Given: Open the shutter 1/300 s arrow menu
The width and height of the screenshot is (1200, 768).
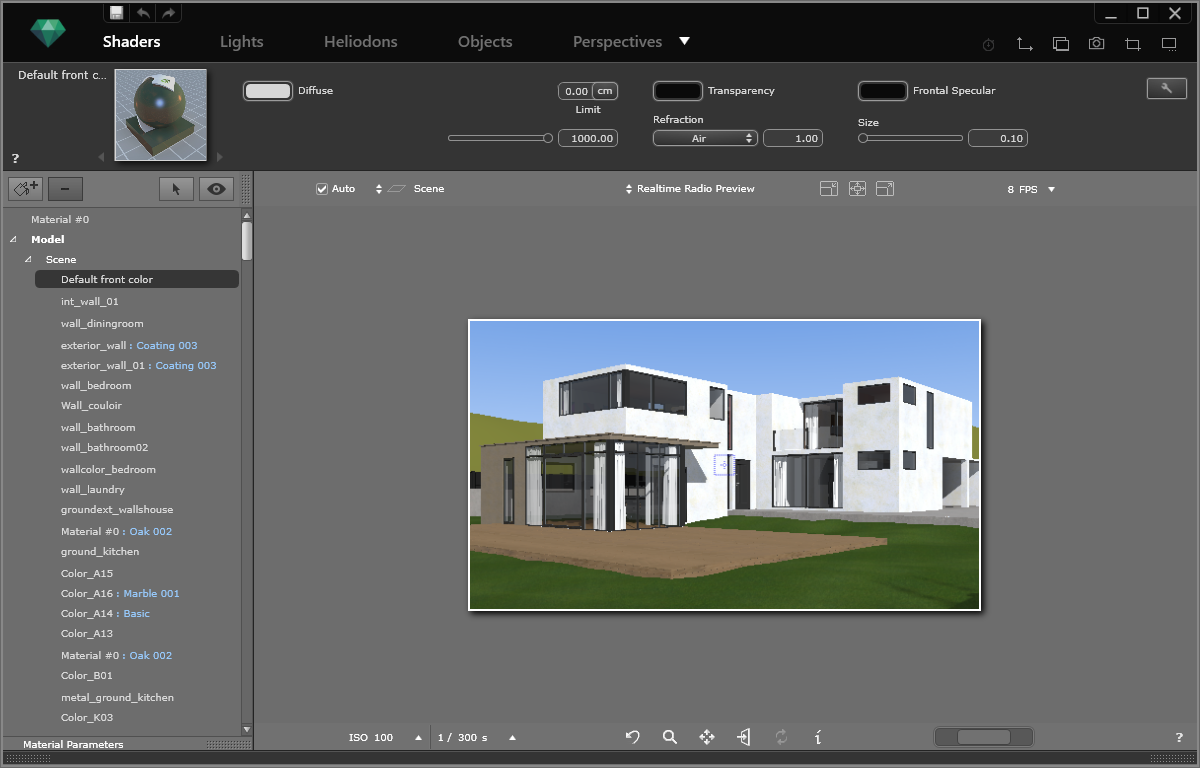Looking at the screenshot, I should 512,737.
